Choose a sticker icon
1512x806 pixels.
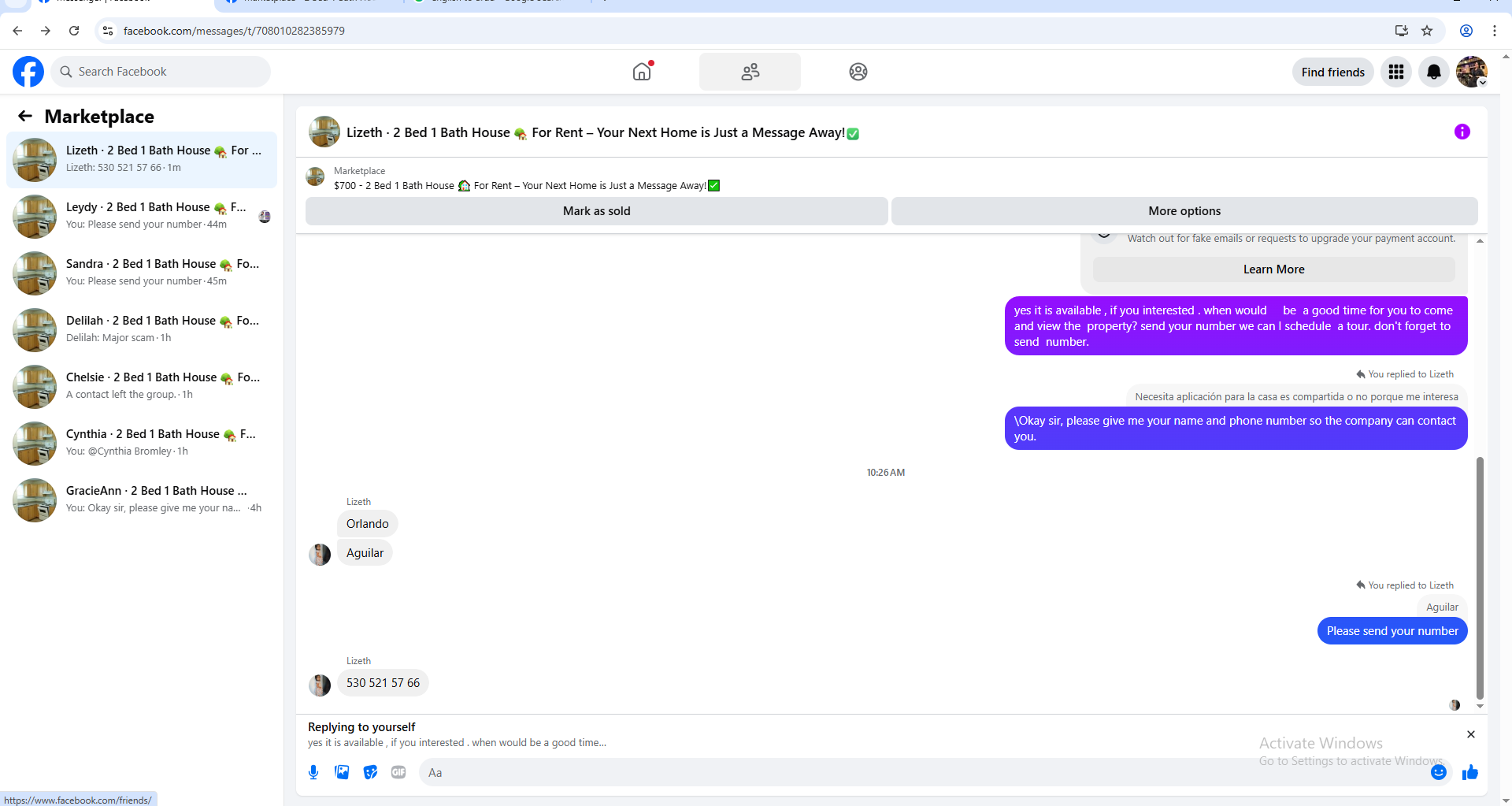(370, 772)
